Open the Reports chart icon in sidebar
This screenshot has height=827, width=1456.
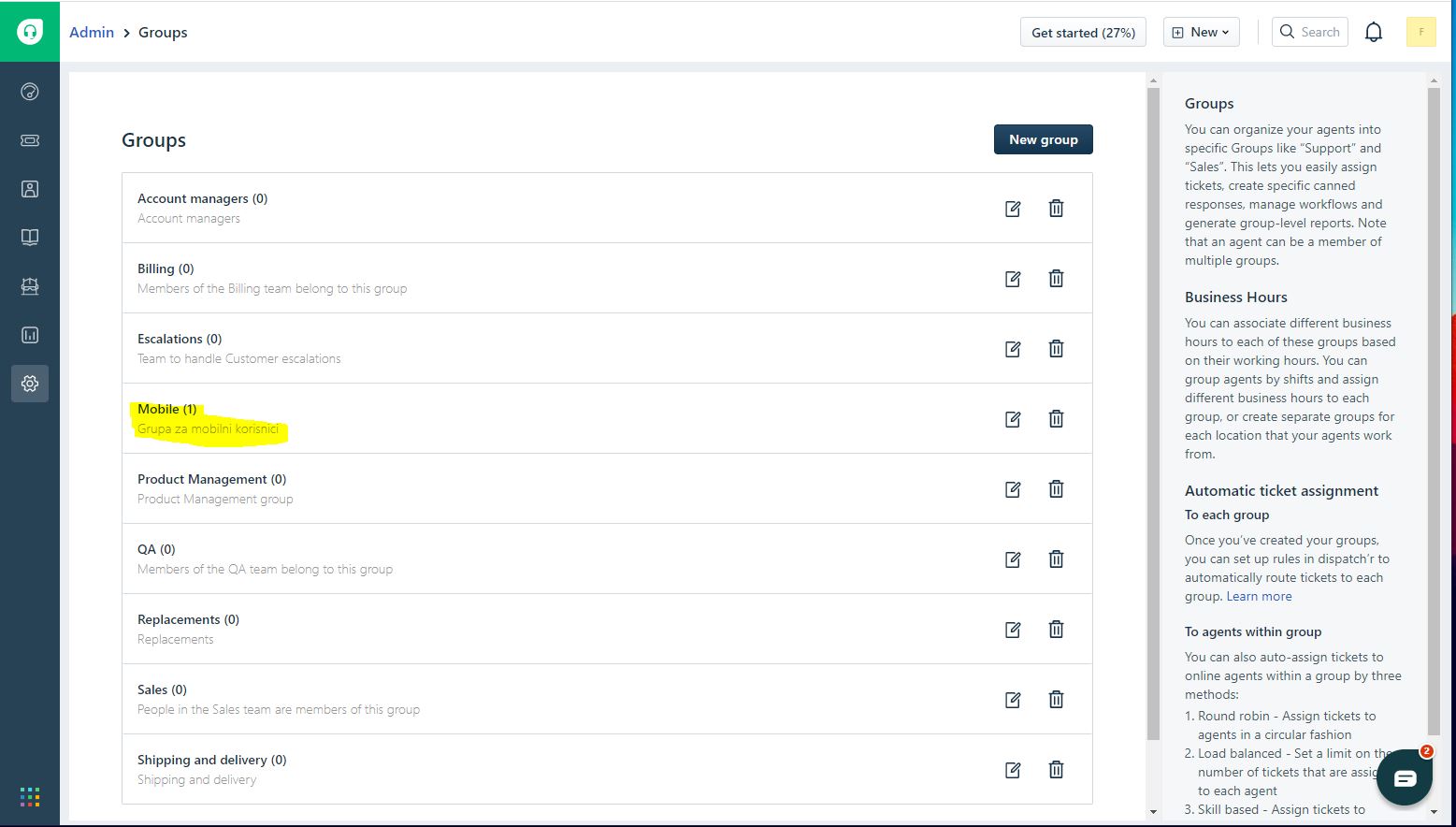[30, 335]
